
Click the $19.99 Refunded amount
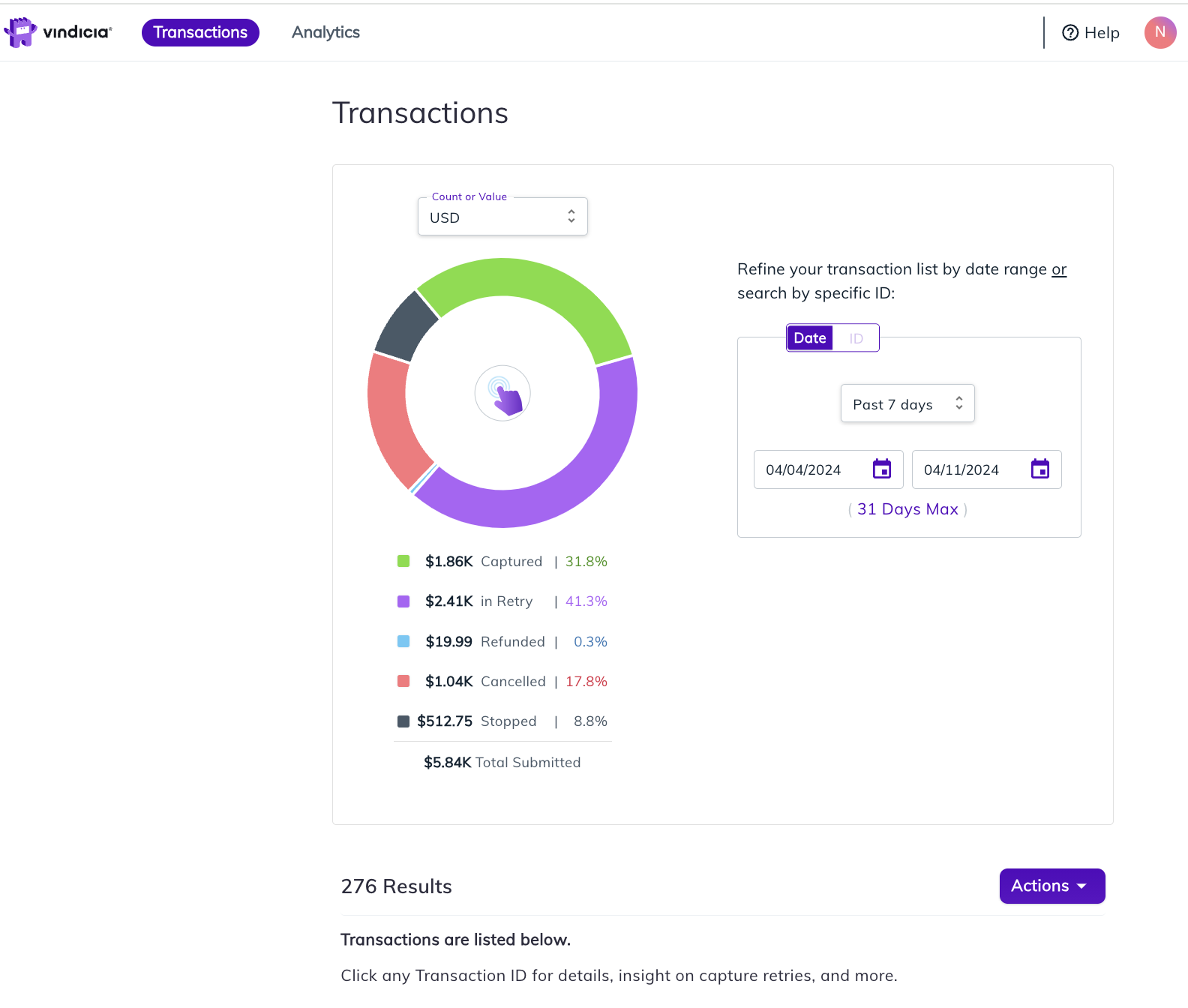448,642
